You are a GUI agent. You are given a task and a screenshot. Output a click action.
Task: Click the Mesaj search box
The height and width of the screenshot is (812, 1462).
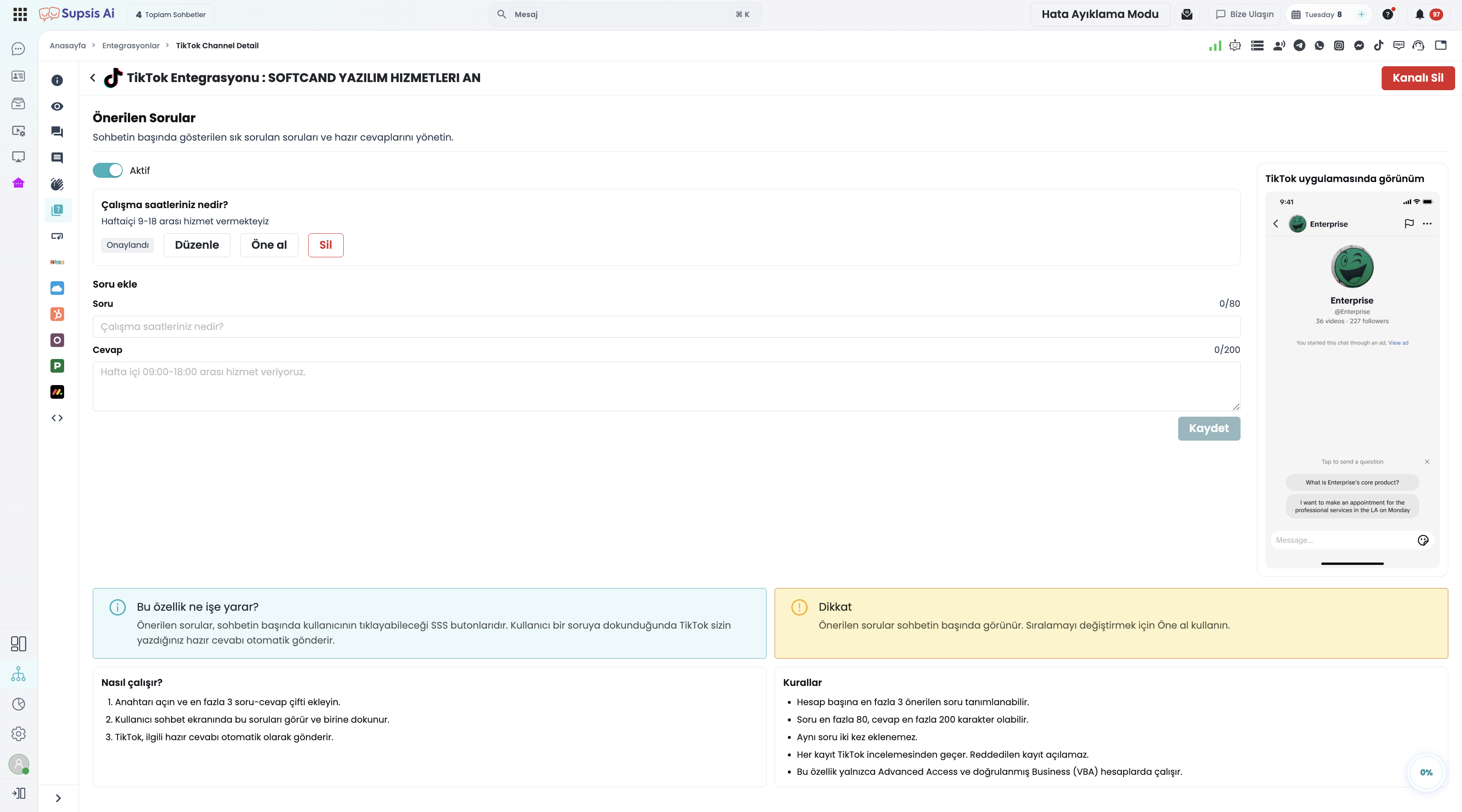[x=625, y=14]
